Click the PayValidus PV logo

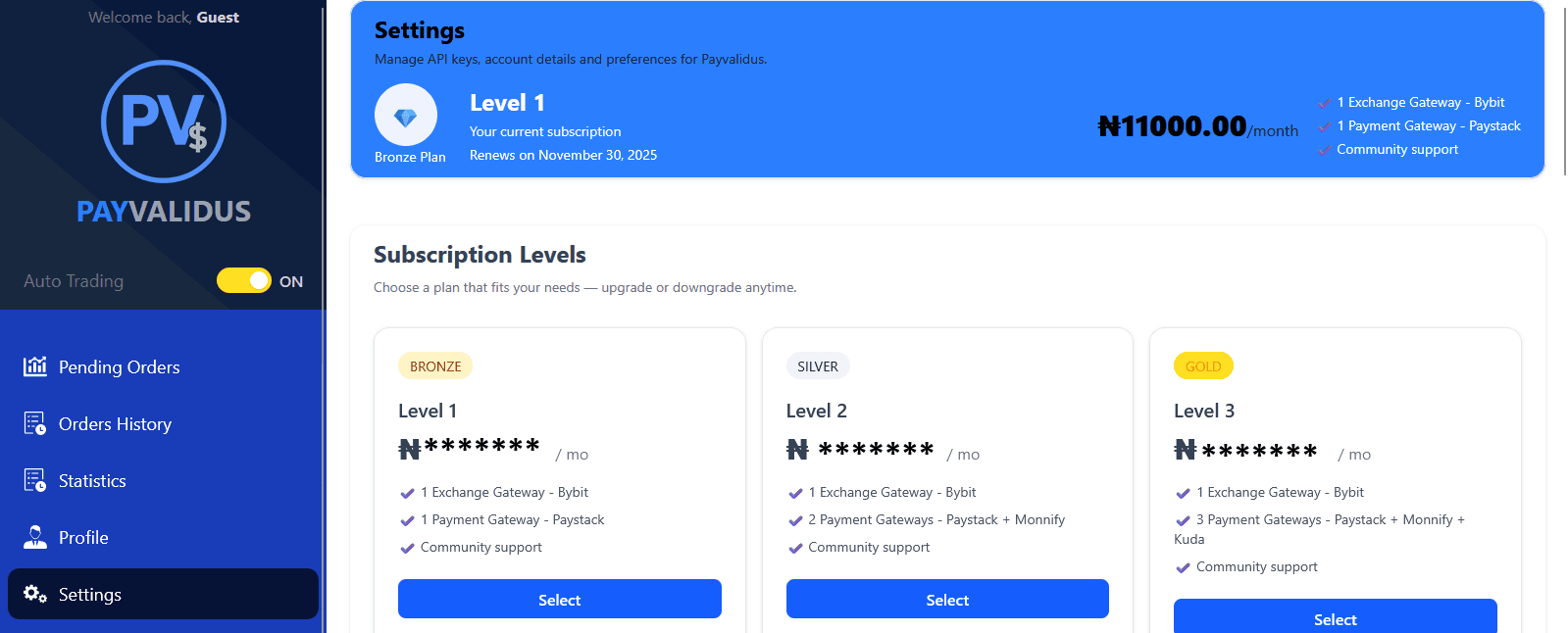pyautogui.click(x=164, y=122)
